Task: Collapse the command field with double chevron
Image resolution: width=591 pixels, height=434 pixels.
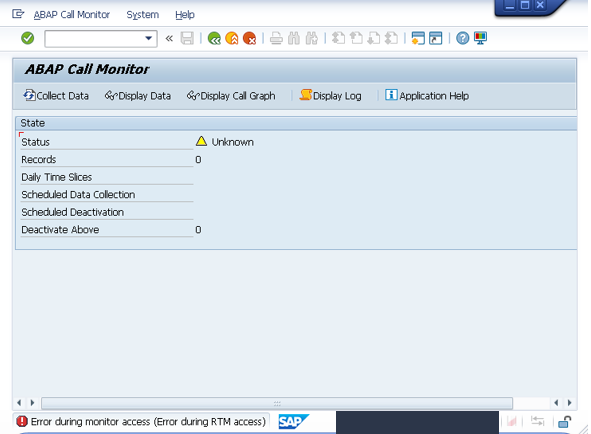Action: [x=169, y=38]
